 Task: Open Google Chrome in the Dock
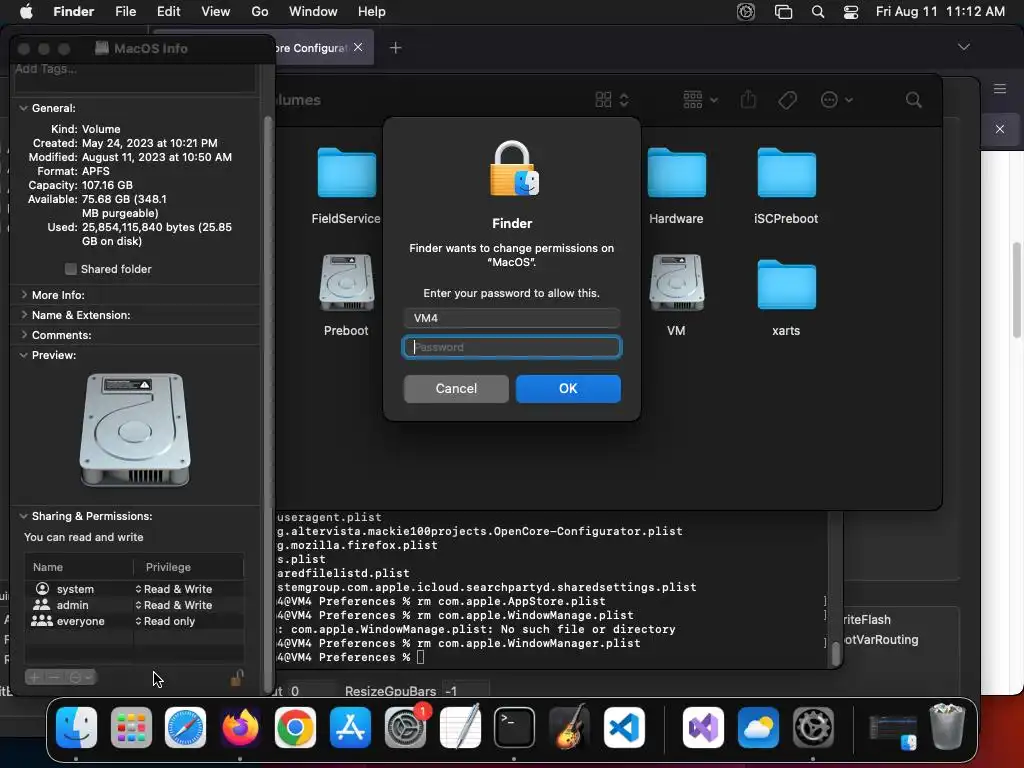coord(295,728)
